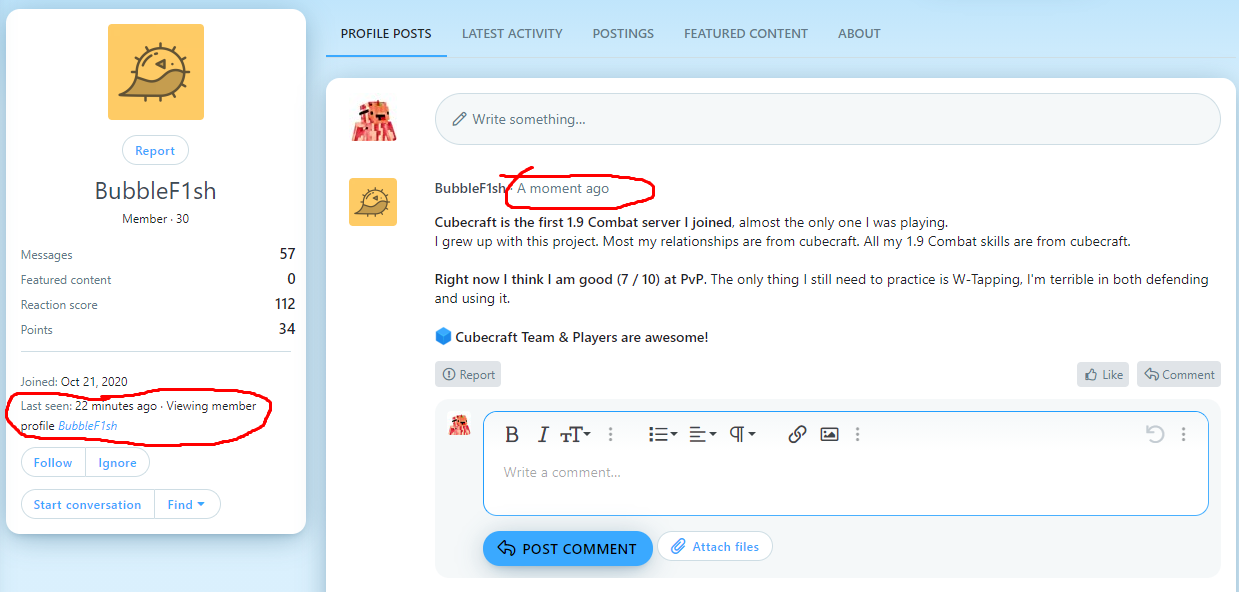Open the Find dropdown
1239x592 pixels.
[187, 504]
